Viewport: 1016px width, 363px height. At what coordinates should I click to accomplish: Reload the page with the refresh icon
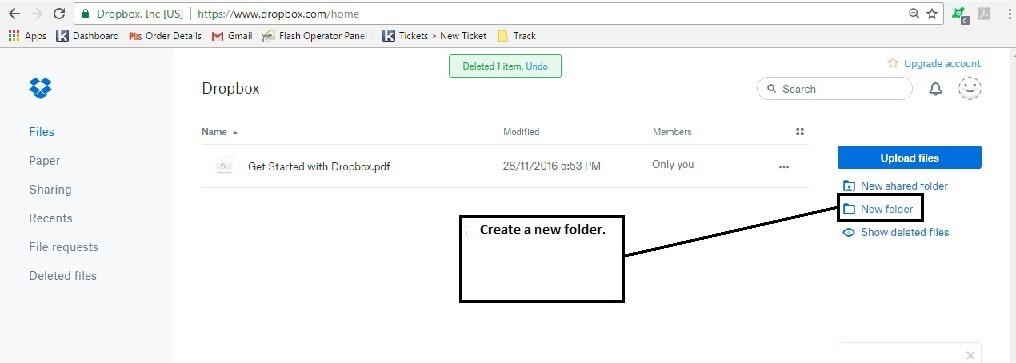click(60, 14)
